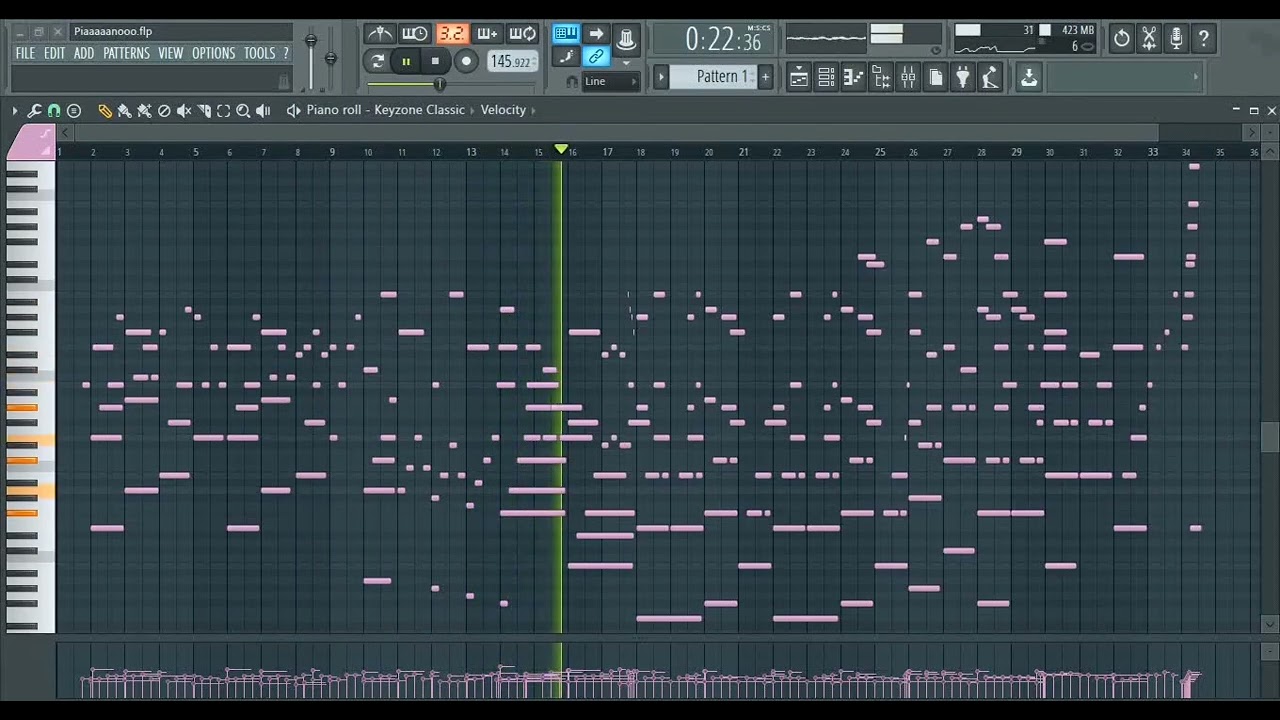This screenshot has width=1280, height=720.
Task: Choose the Select tool
Action: click(x=224, y=110)
